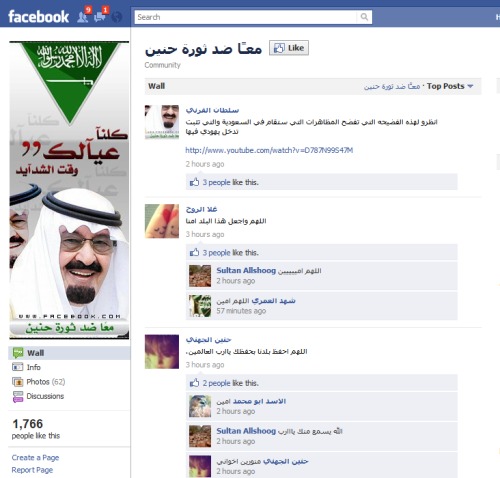The width and height of the screenshot is (500, 478).
Task: Open messages icon with red badge
Action: 100,17
